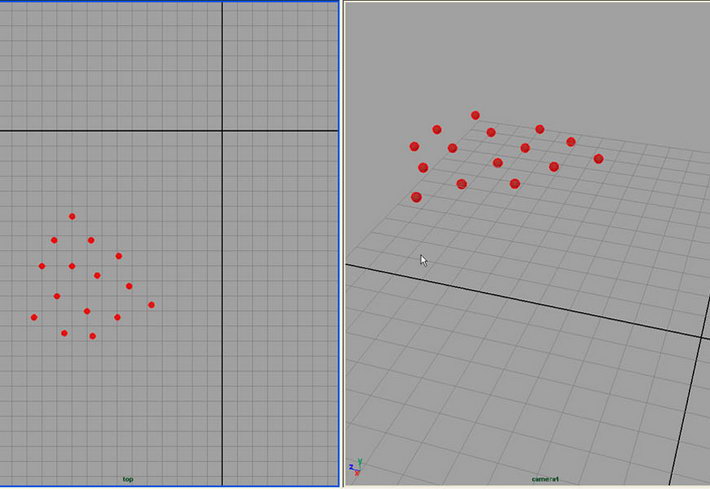The image size is (710, 489).
Task: Pick the red sphere nearest the mouse cursor
Action: coord(416,197)
